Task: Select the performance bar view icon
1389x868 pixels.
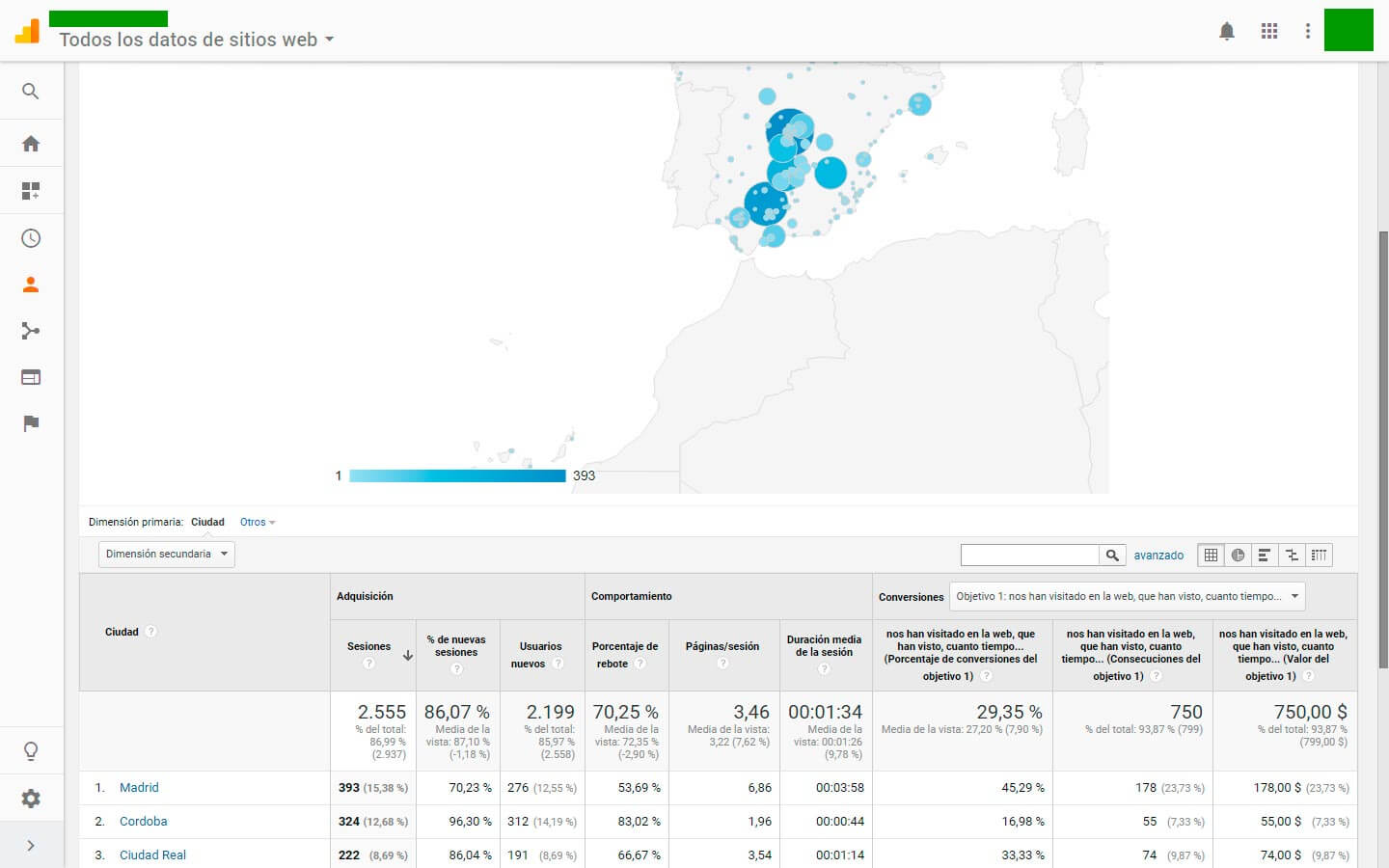Action: [x=1265, y=555]
